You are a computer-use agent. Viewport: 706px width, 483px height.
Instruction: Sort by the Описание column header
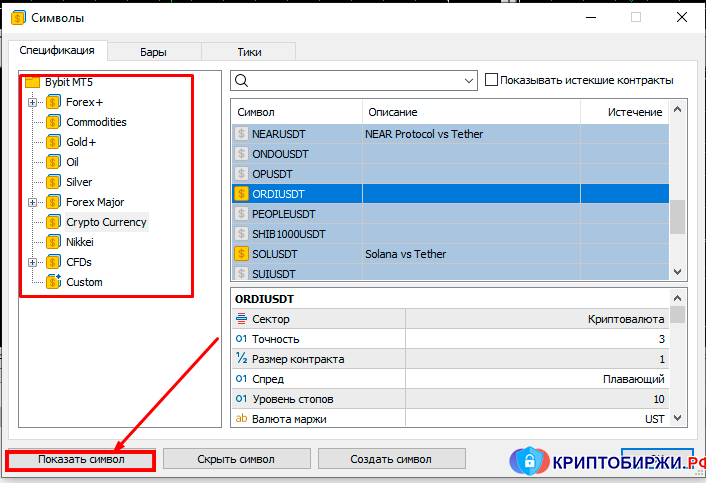tap(471, 112)
